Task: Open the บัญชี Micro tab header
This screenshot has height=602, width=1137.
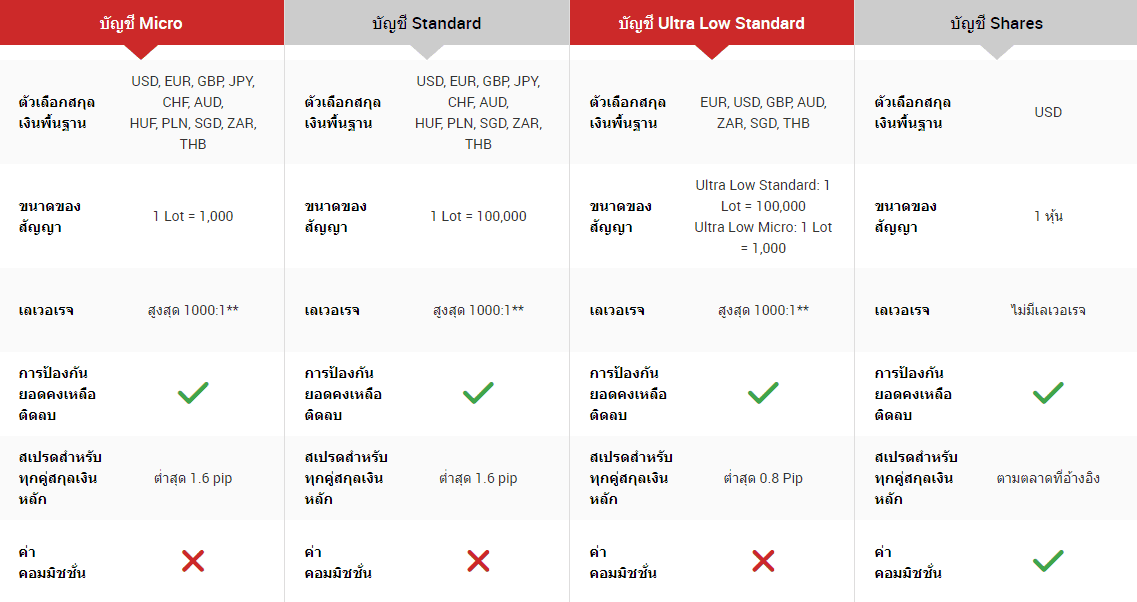Action: click(x=141, y=22)
